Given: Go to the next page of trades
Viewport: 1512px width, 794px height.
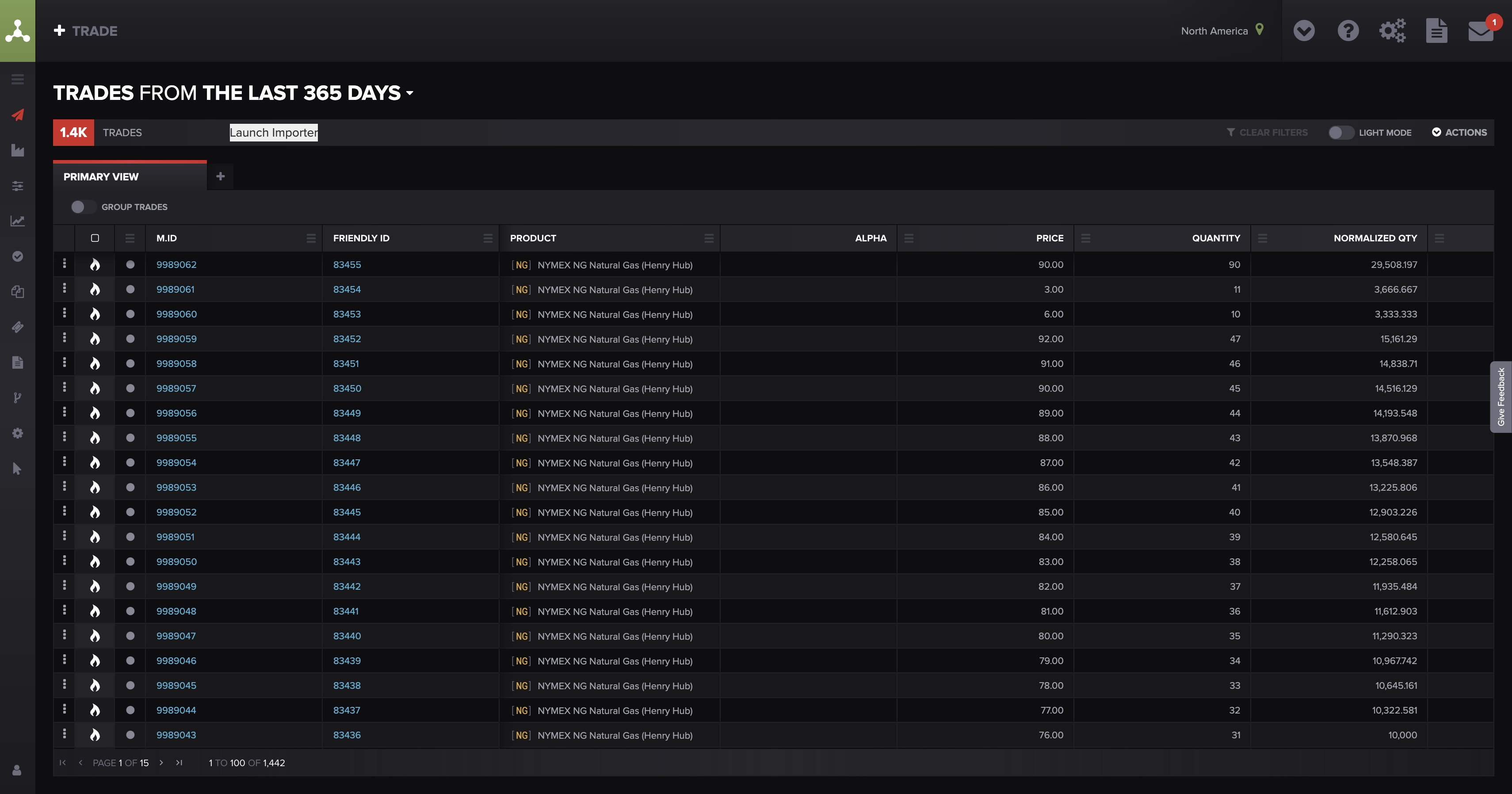Looking at the screenshot, I should tap(161, 763).
